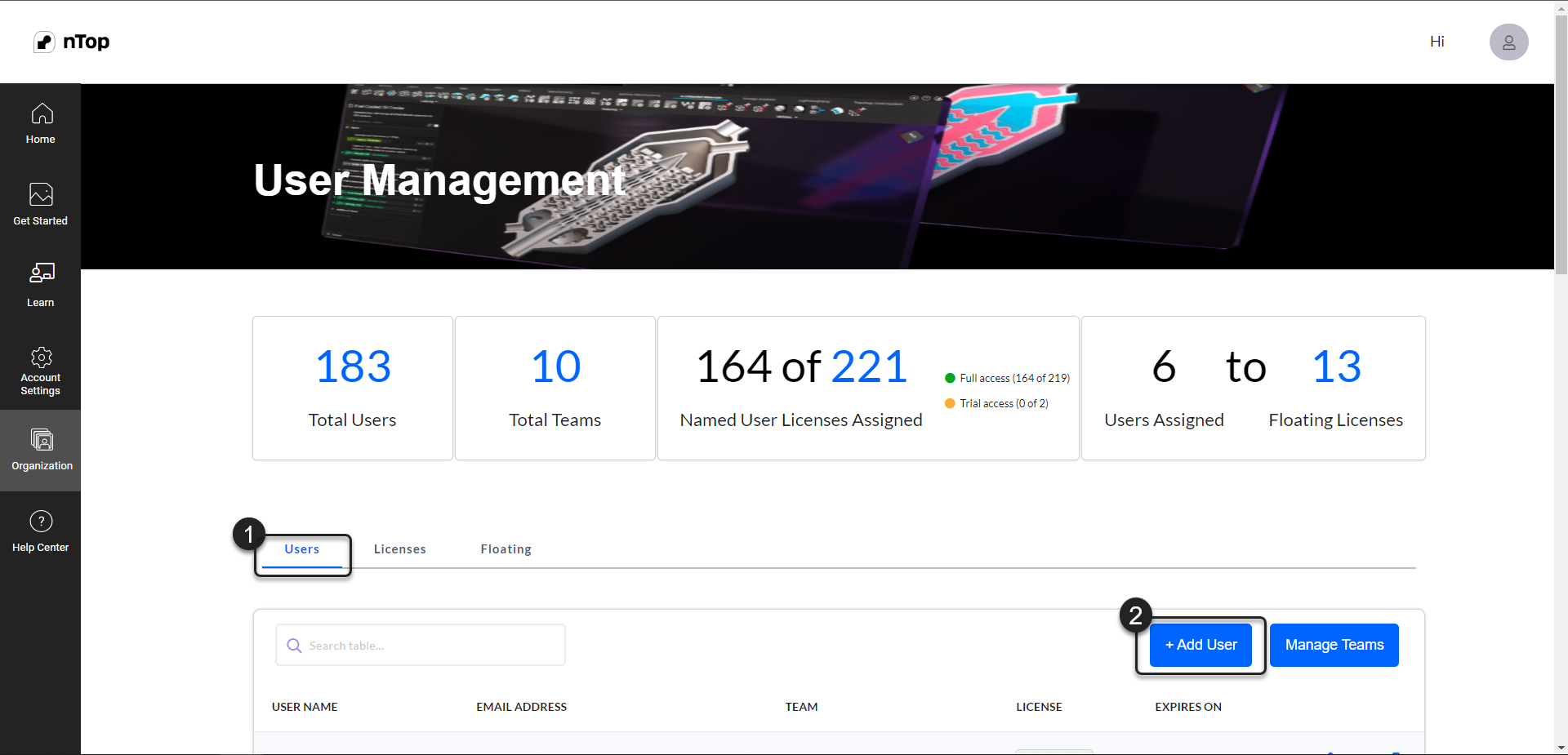Click the Floating Licenses label
Image resolution: width=1568 pixels, height=755 pixels.
click(1336, 420)
